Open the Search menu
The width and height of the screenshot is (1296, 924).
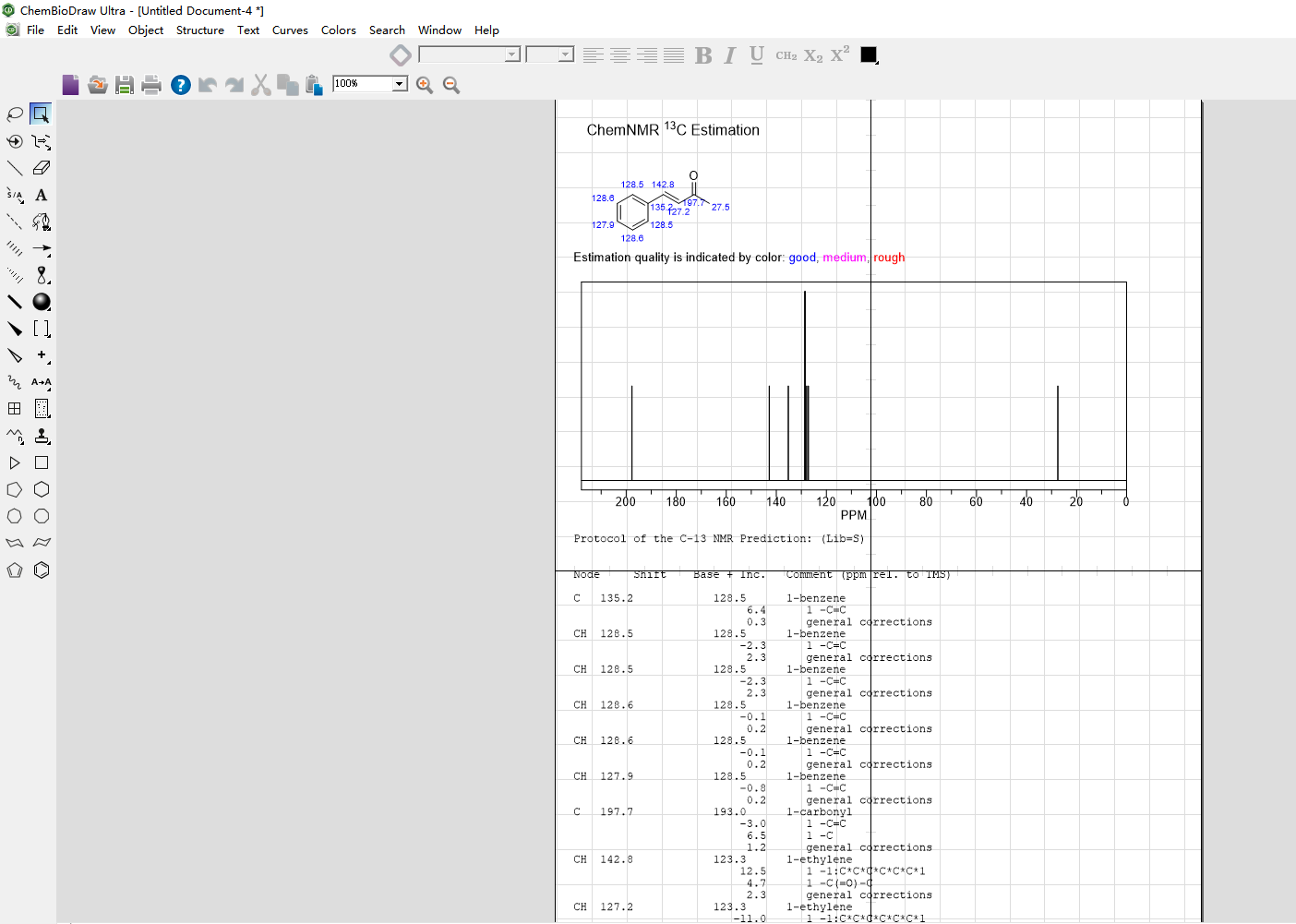pos(387,30)
